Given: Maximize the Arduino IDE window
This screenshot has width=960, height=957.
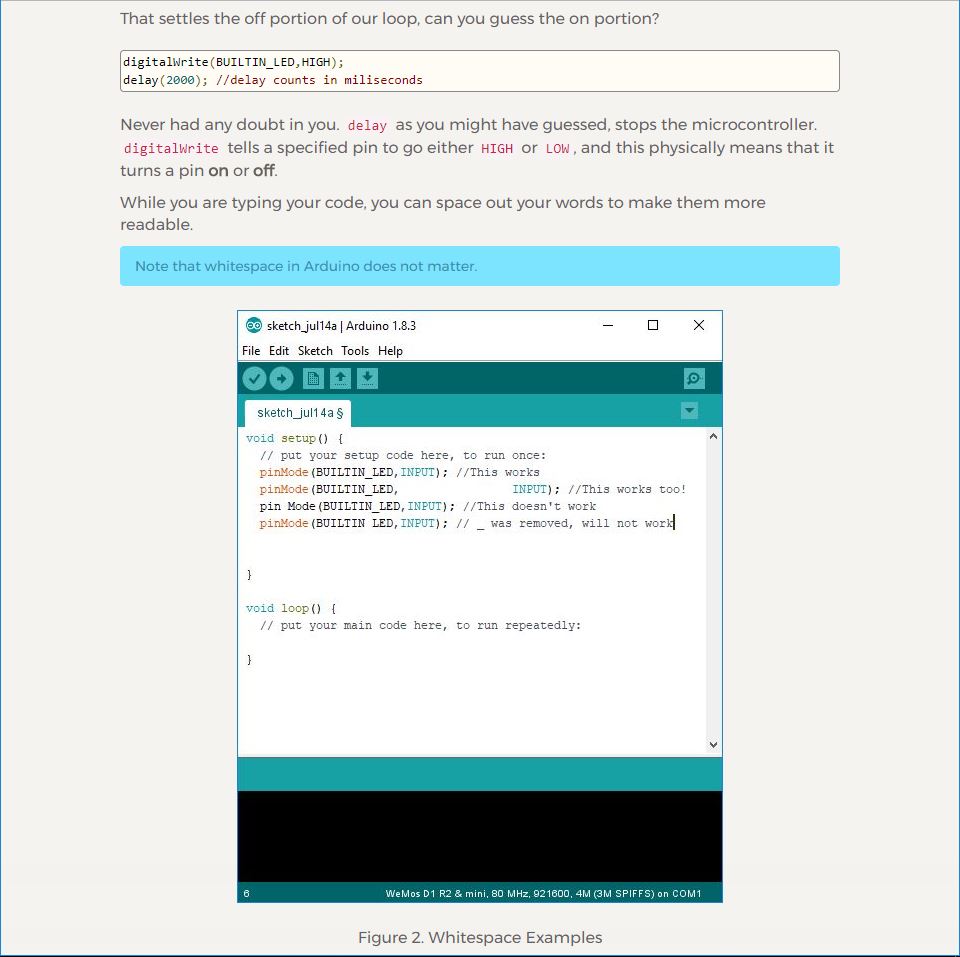Looking at the screenshot, I should 653,325.
